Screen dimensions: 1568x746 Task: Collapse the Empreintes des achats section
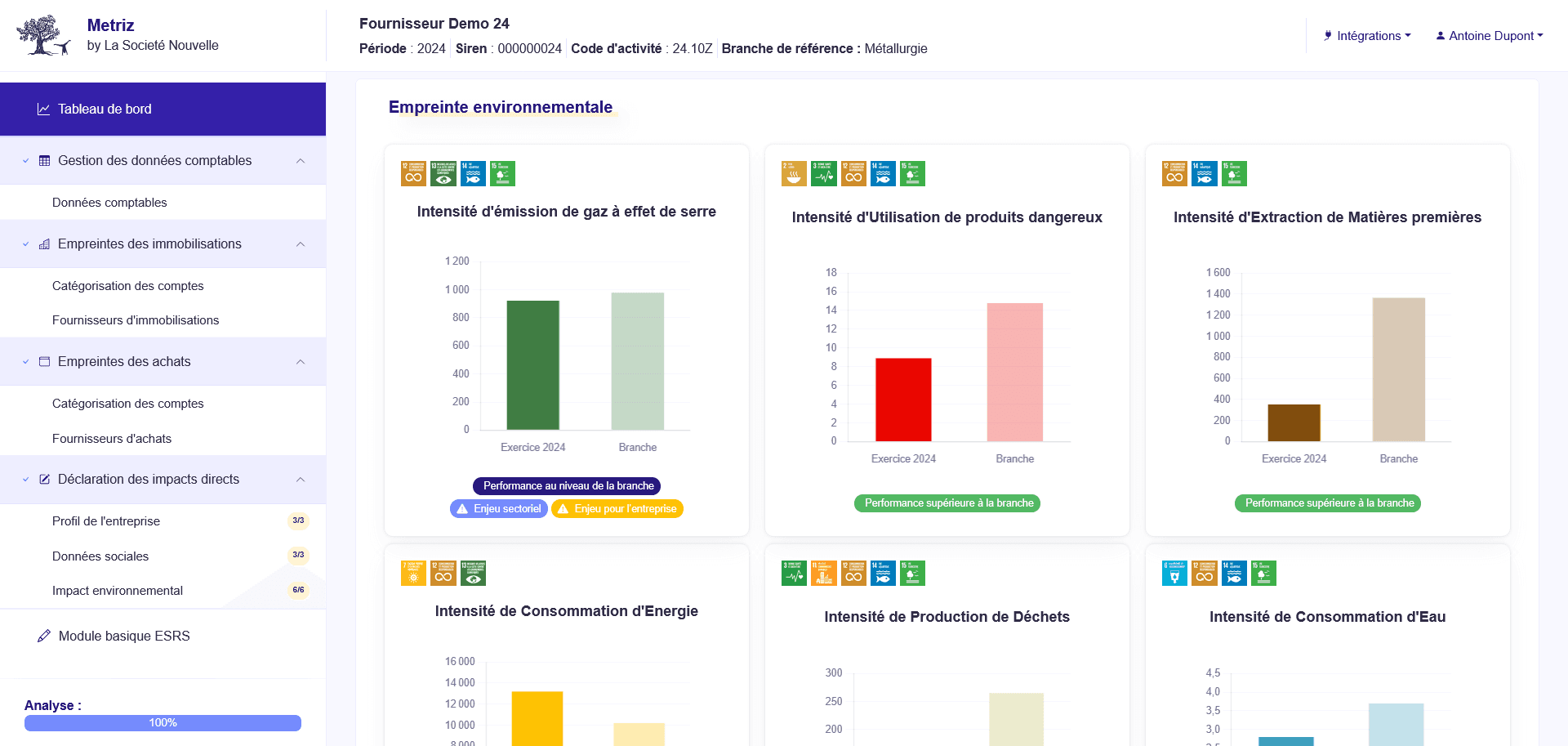(x=301, y=362)
